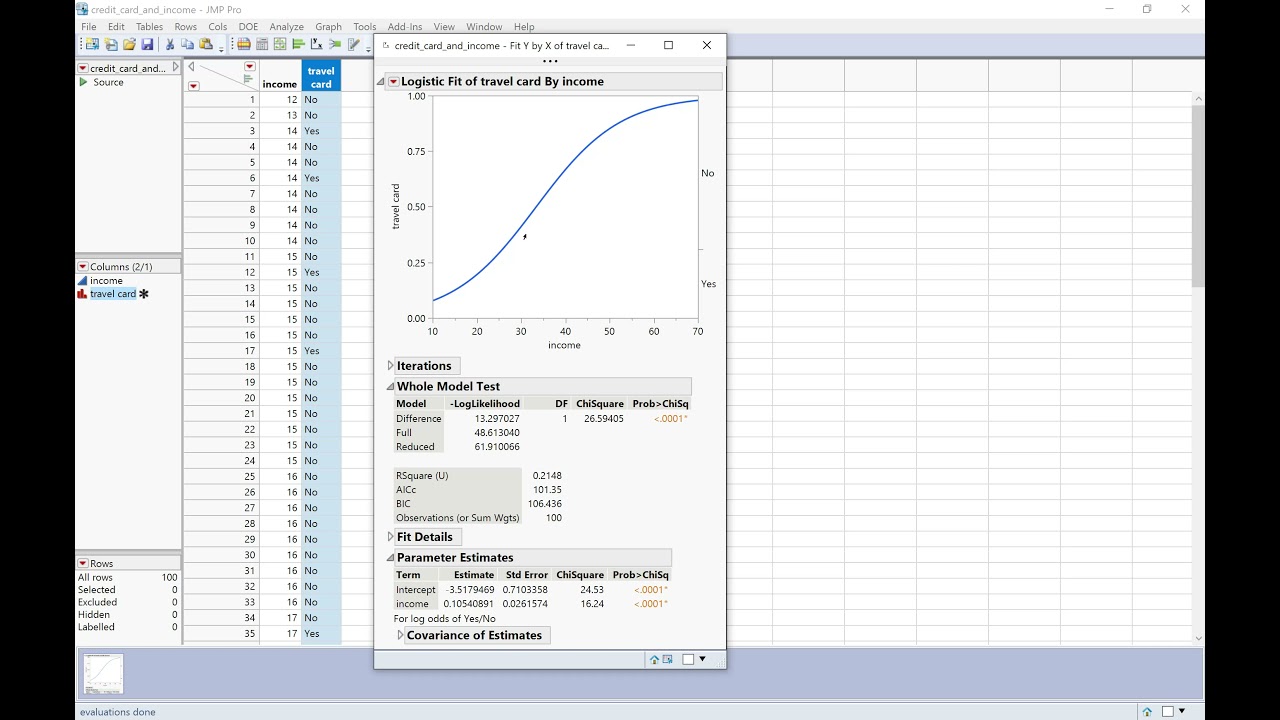
Task: Open the Analyze menu
Action: tap(286, 27)
